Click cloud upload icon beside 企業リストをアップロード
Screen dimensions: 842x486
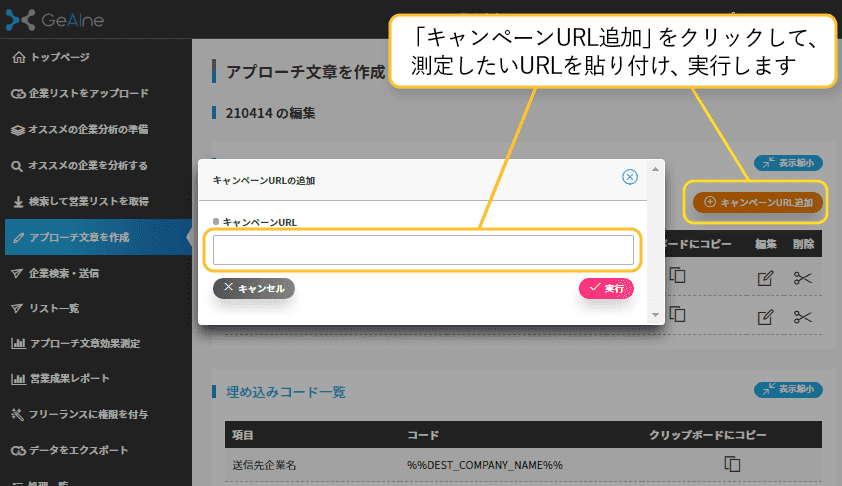(x=18, y=93)
